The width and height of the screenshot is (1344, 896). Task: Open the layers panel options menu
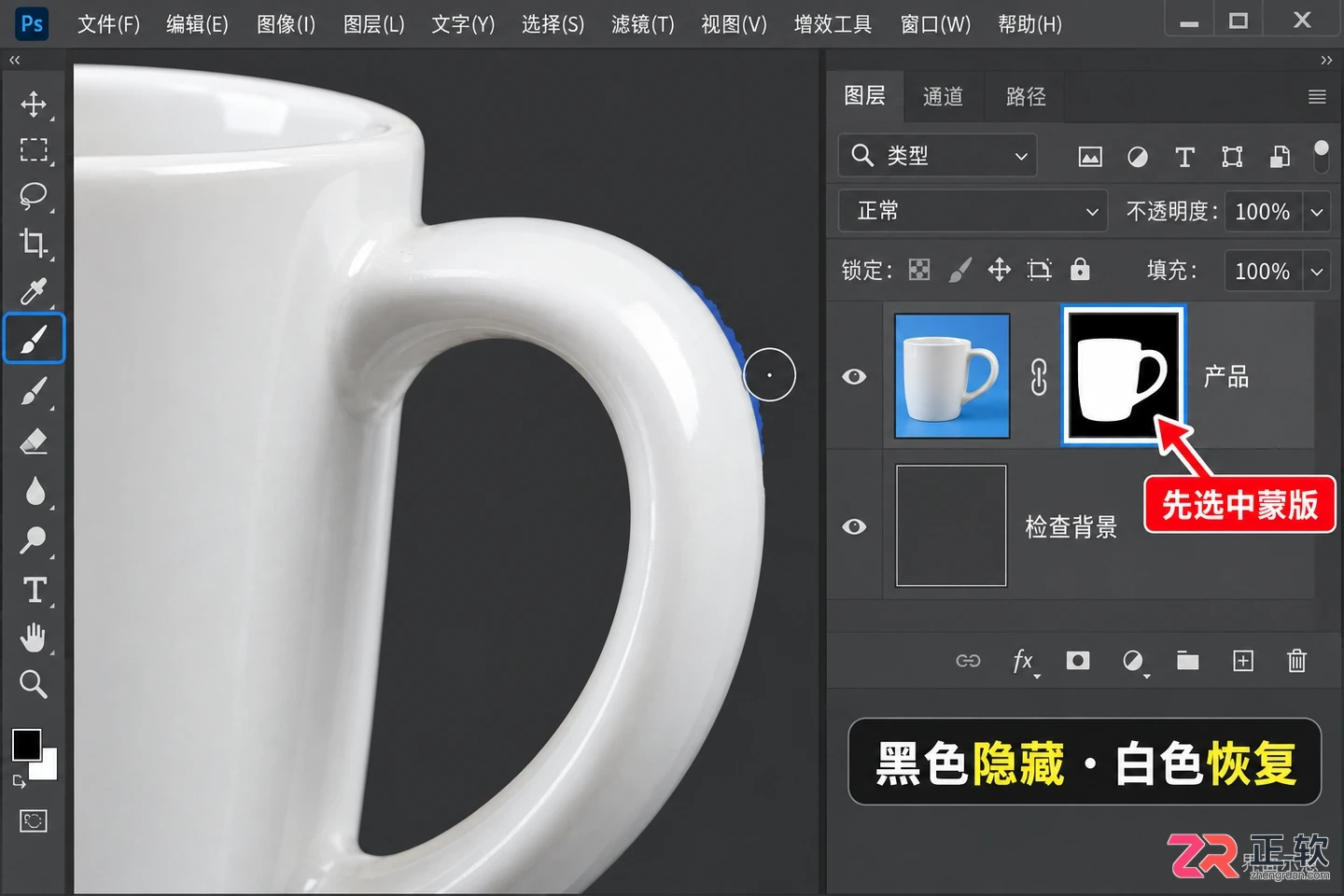point(1317,97)
